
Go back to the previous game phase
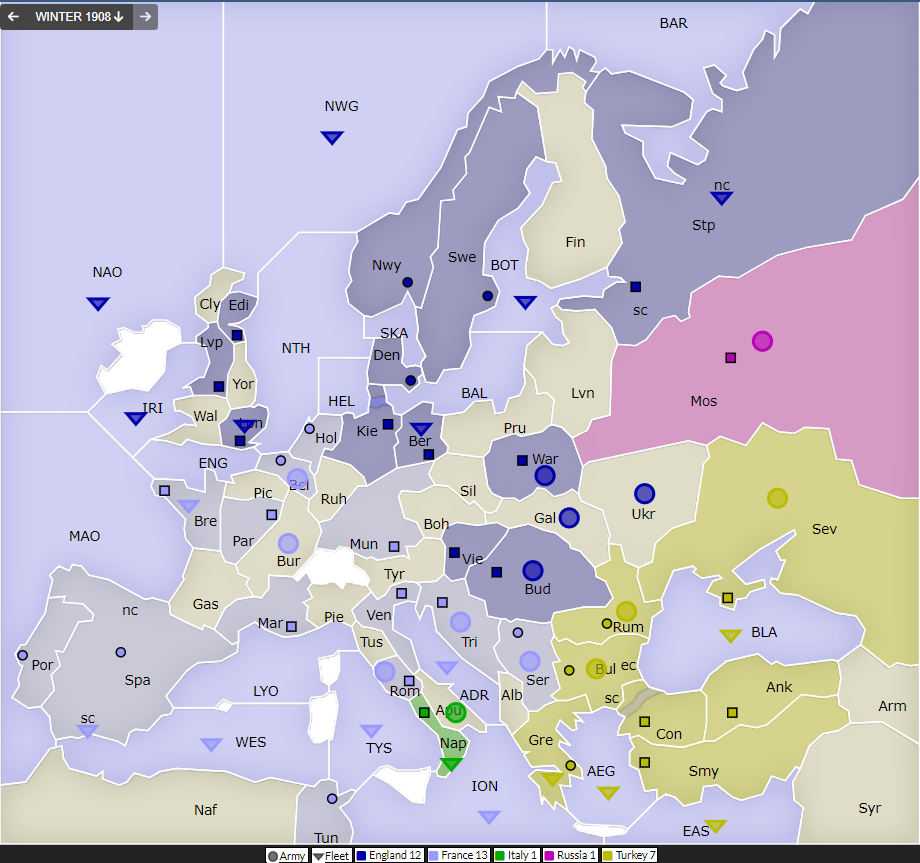(x=13, y=16)
